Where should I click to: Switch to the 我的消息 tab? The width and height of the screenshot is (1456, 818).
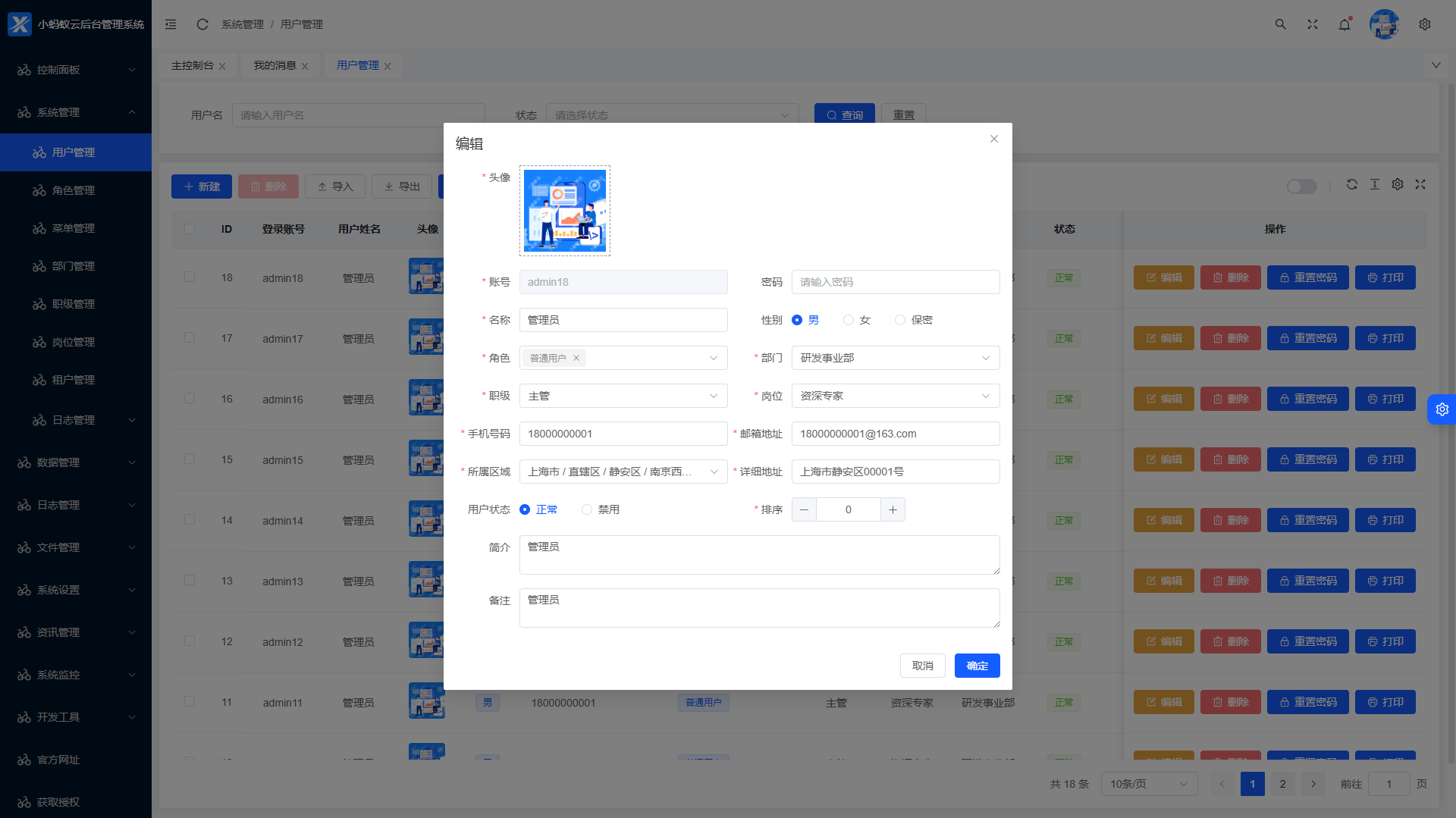click(x=275, y=65)
